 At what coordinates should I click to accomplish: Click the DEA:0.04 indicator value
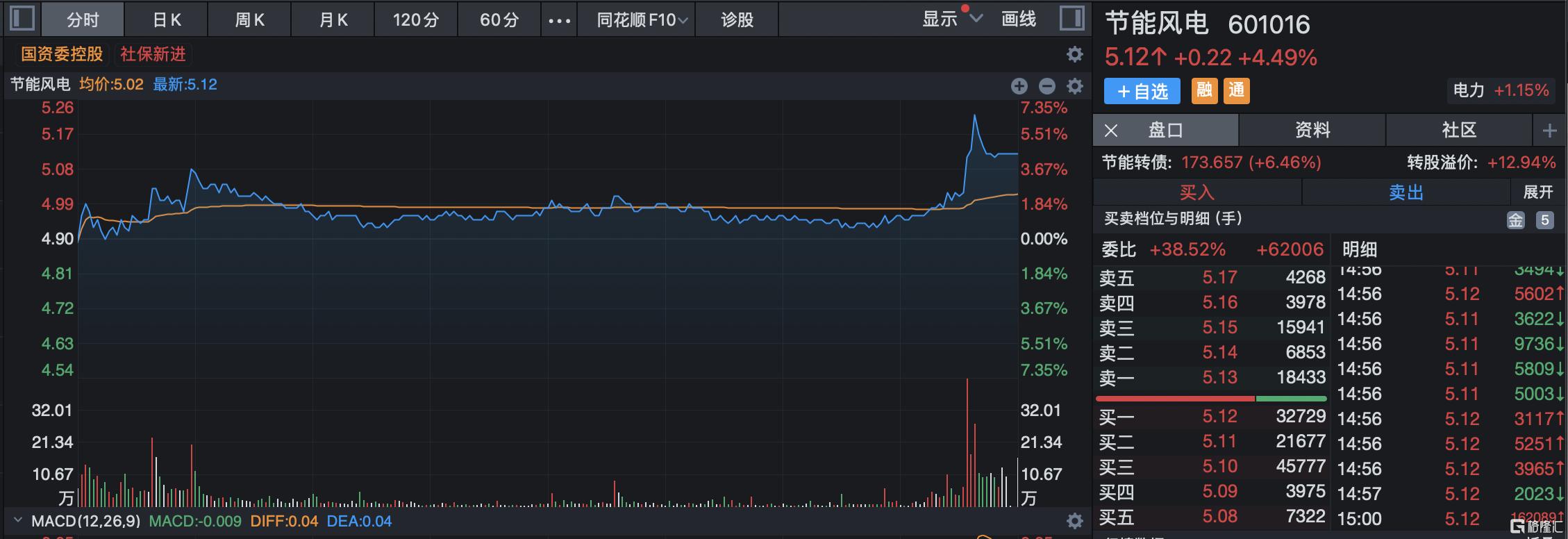(x=359, y=521)
